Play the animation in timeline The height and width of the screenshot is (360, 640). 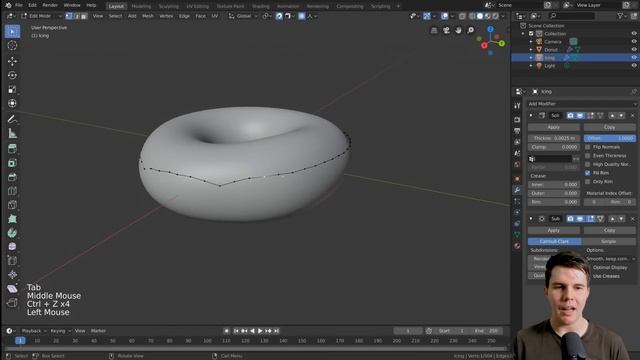click(x=260, y=331)
